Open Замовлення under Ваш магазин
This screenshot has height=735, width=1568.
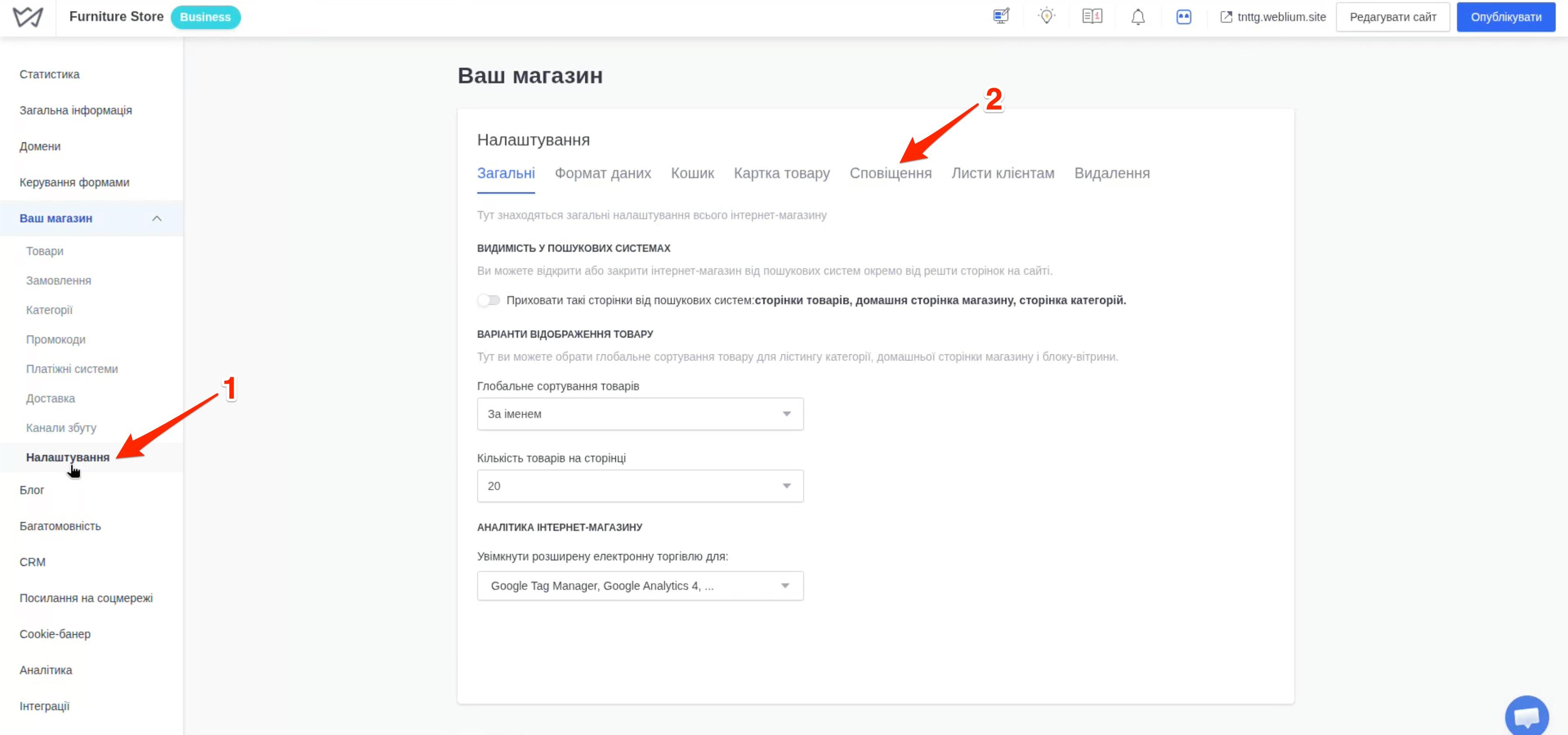(58, 281)
